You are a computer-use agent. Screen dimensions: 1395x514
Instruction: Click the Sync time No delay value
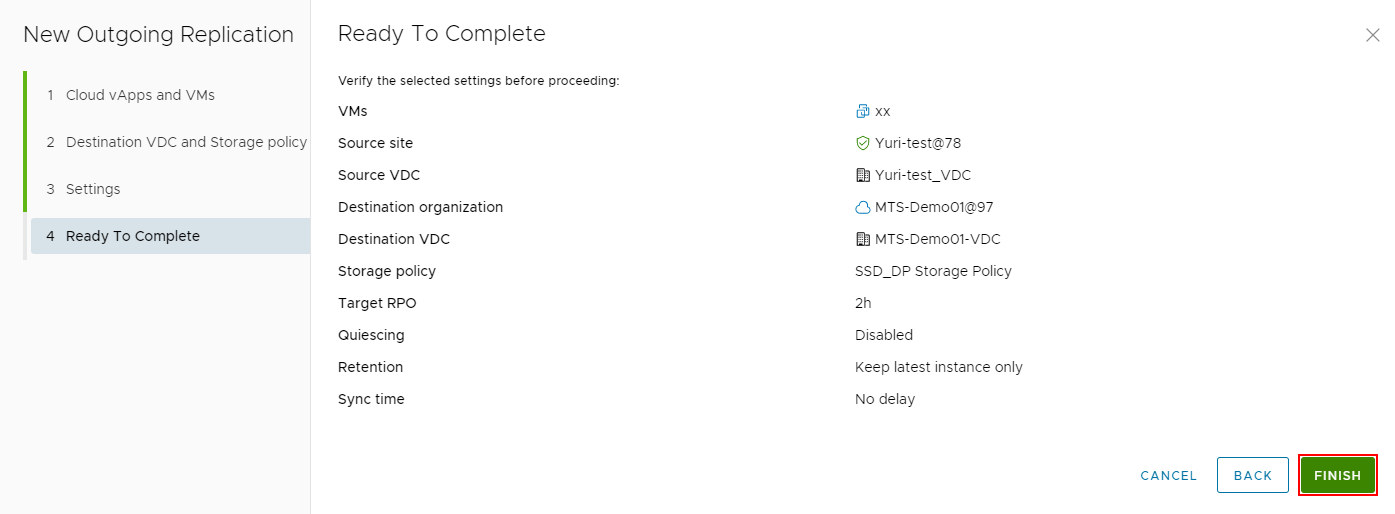(x=885, y=399)
